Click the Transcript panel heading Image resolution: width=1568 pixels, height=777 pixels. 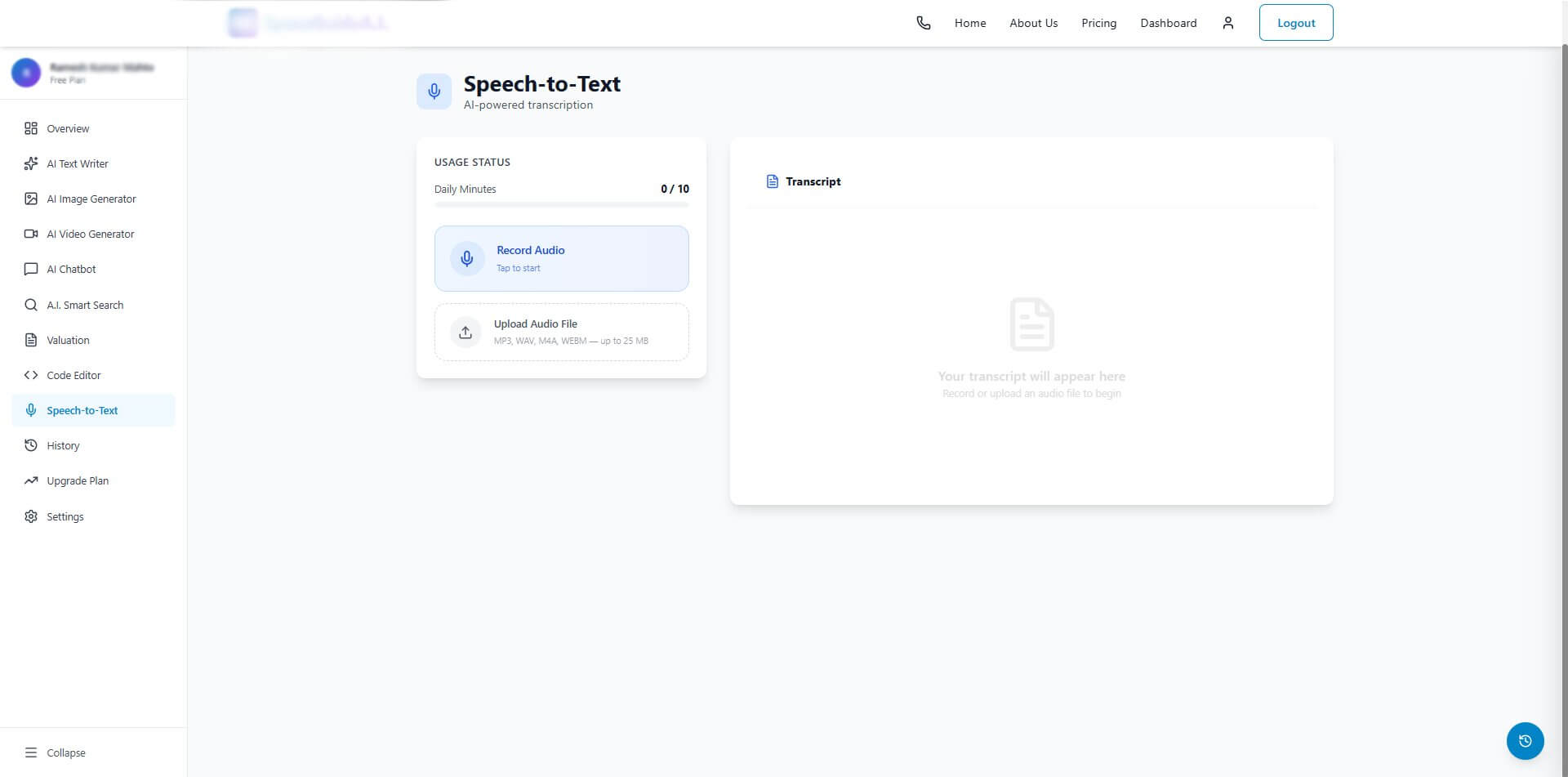[813, 181]
